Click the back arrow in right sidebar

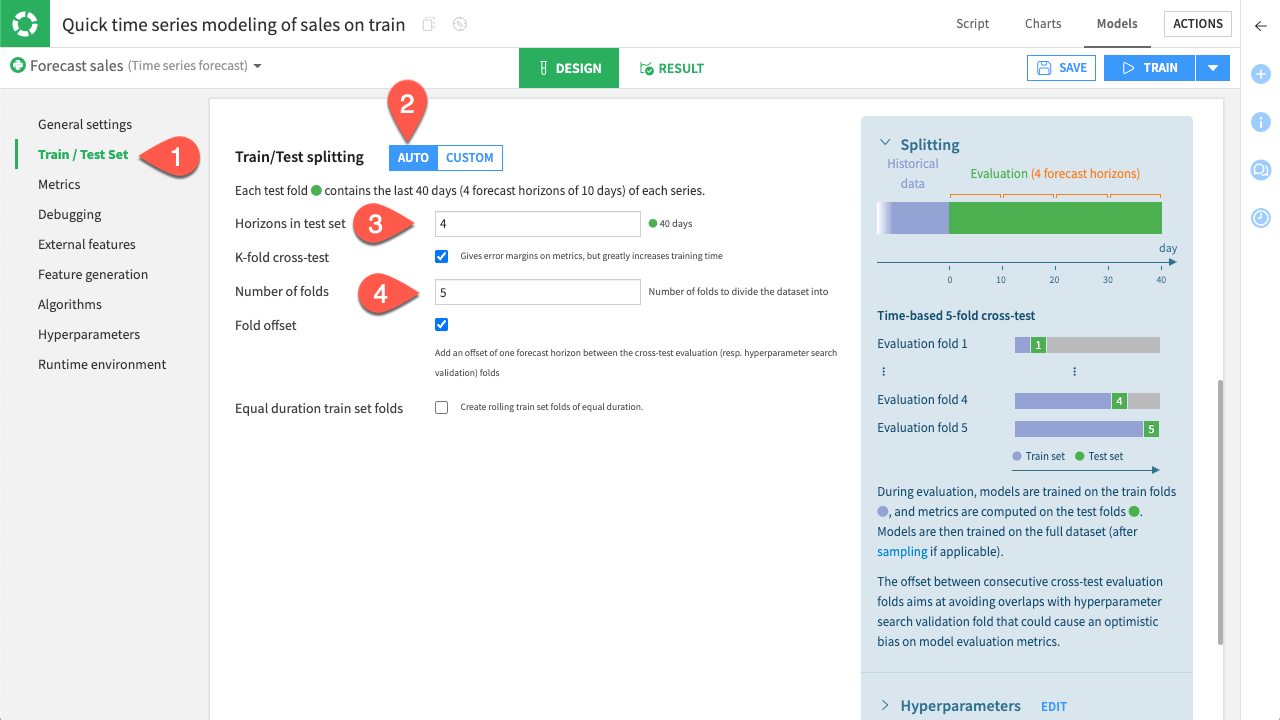click(1260, 26)
